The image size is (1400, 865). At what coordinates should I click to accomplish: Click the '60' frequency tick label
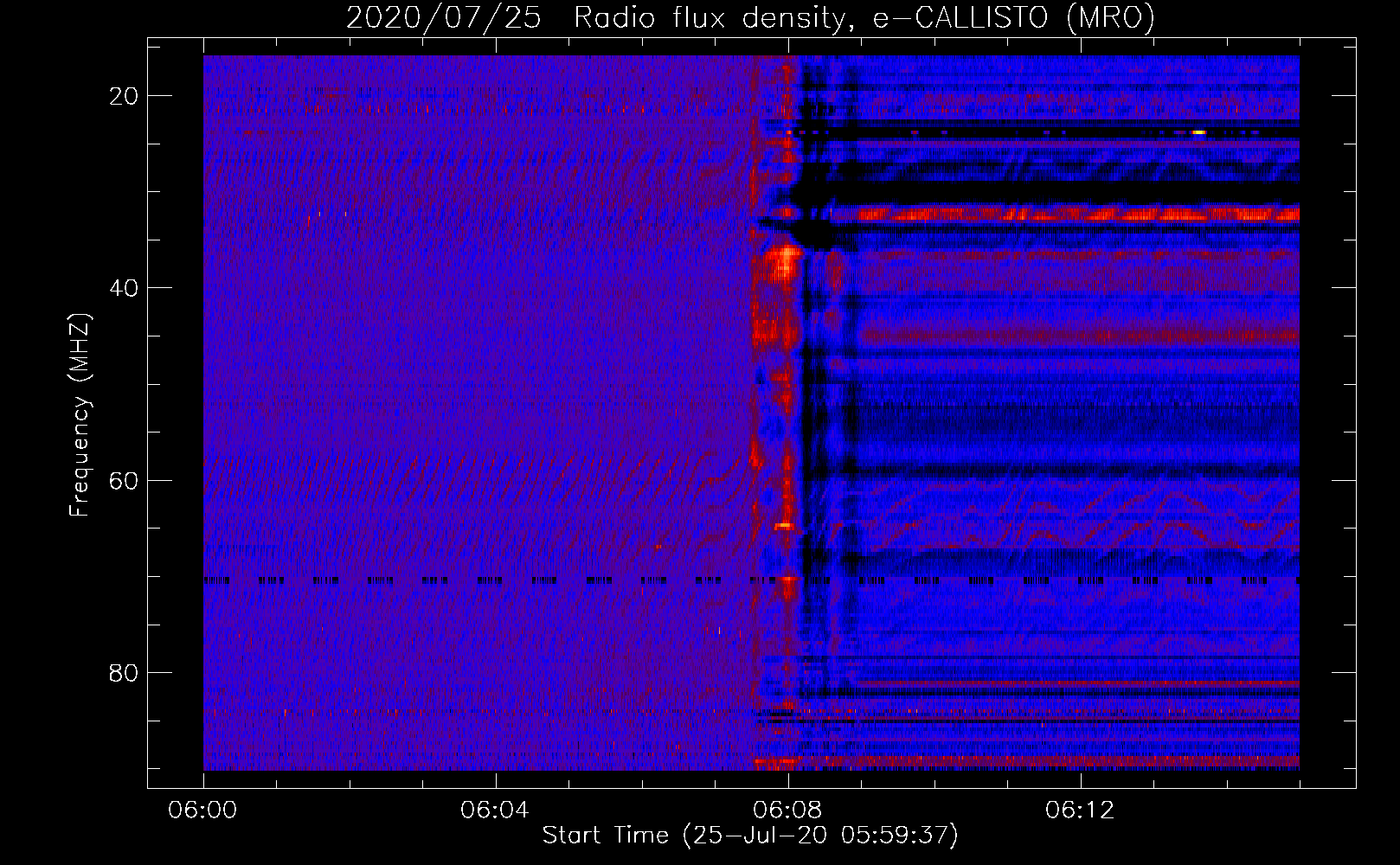point(124,480)
